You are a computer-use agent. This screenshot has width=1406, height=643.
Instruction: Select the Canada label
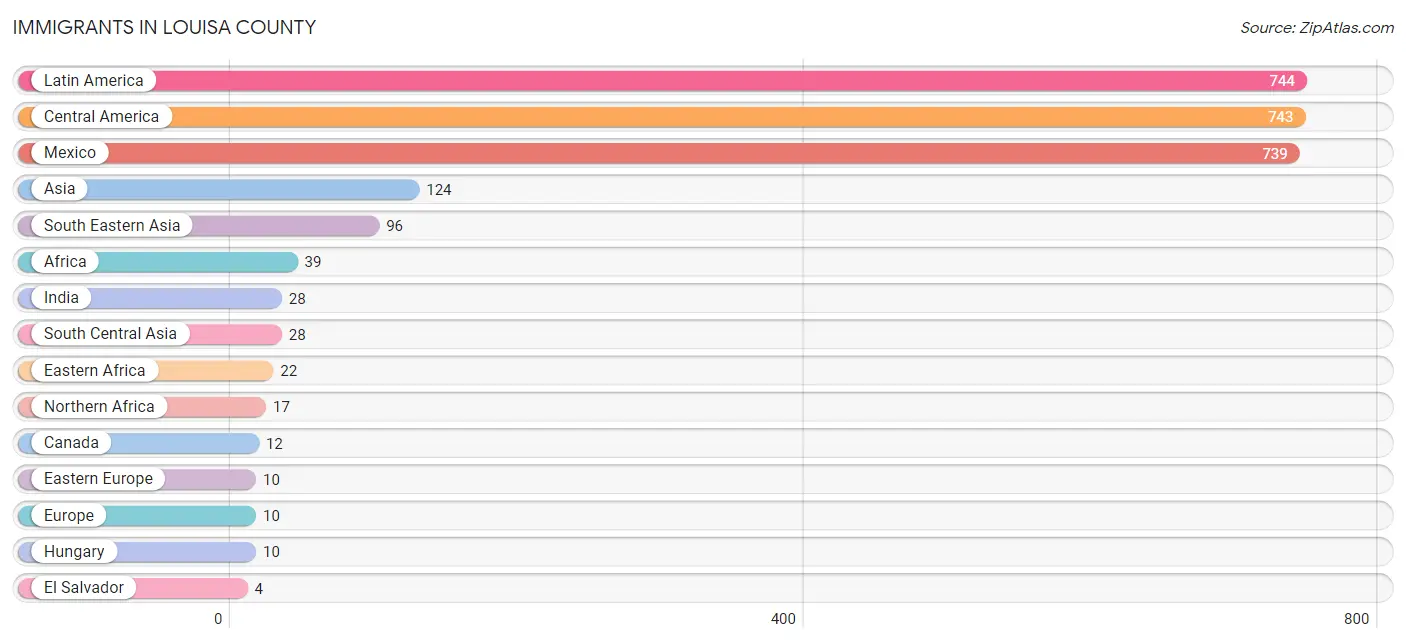coord(71,443)
